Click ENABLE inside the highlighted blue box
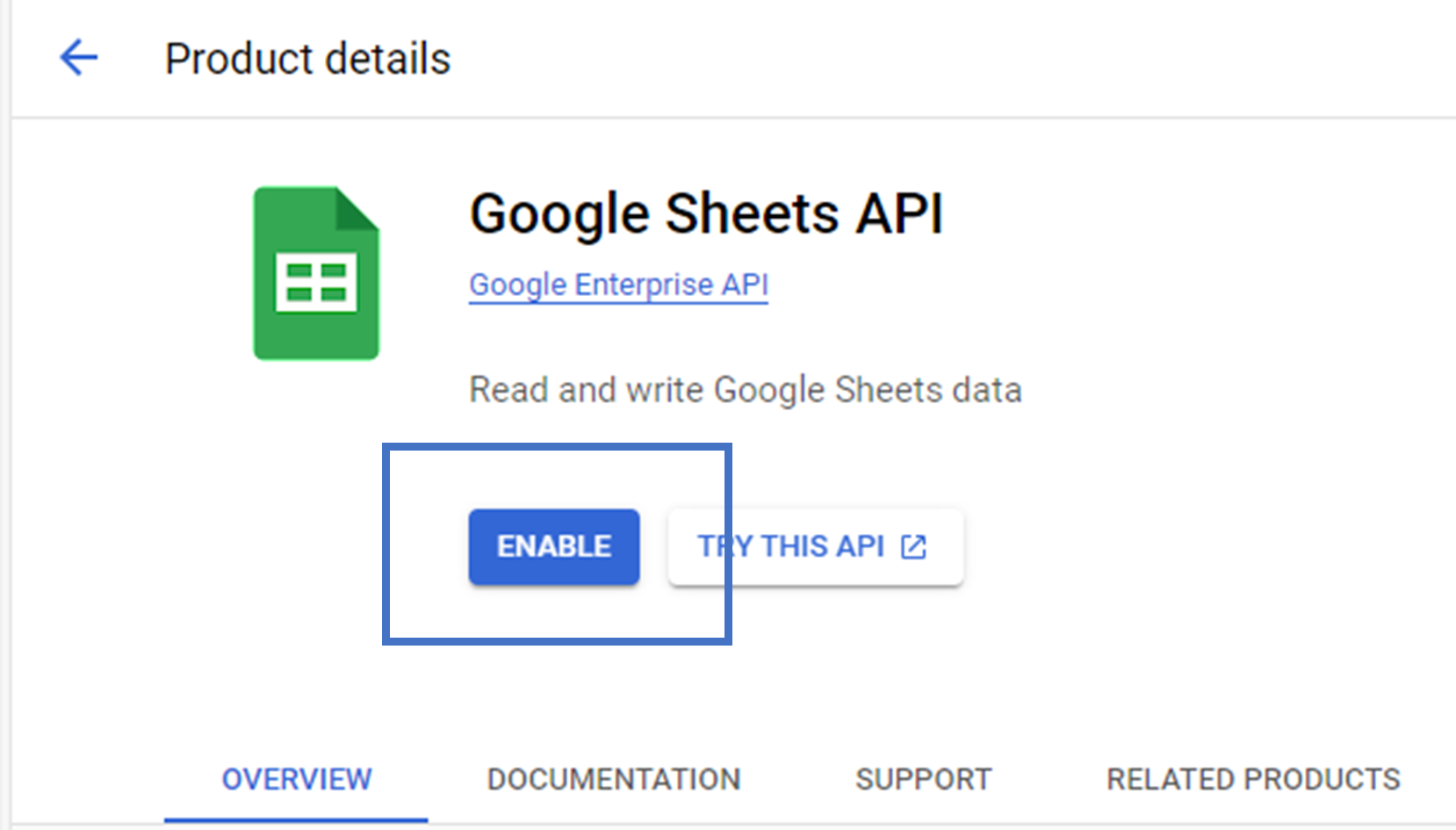The height and width of the screenshot is (830, 1456). coord(553,546)
